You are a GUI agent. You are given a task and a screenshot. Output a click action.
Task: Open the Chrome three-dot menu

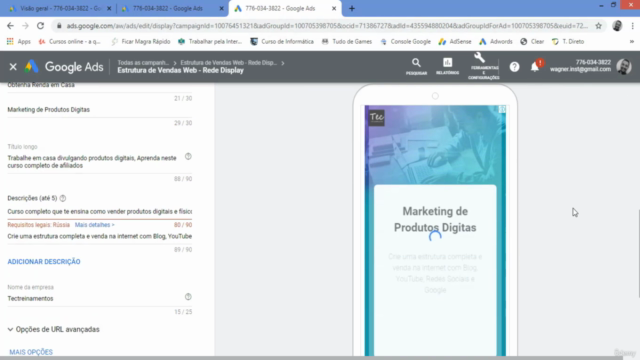(x=632, y=26)
